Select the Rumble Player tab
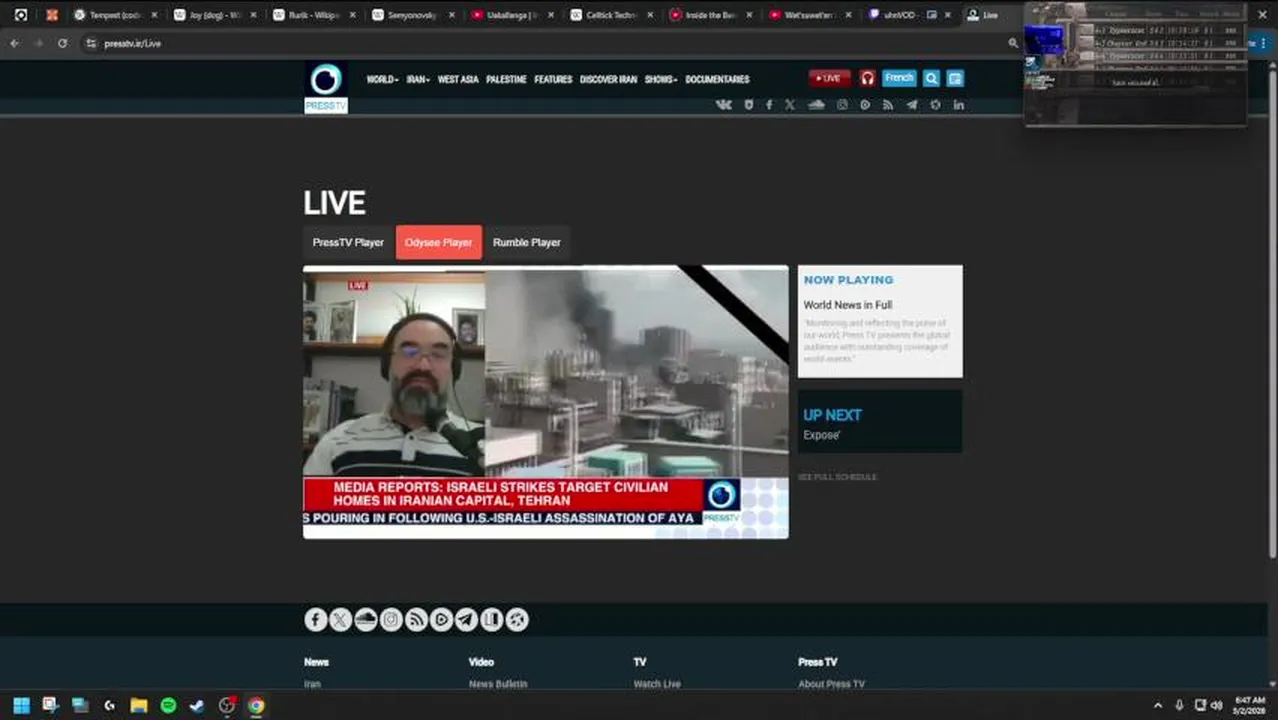Screen dimensions: 1278x720 526,243
